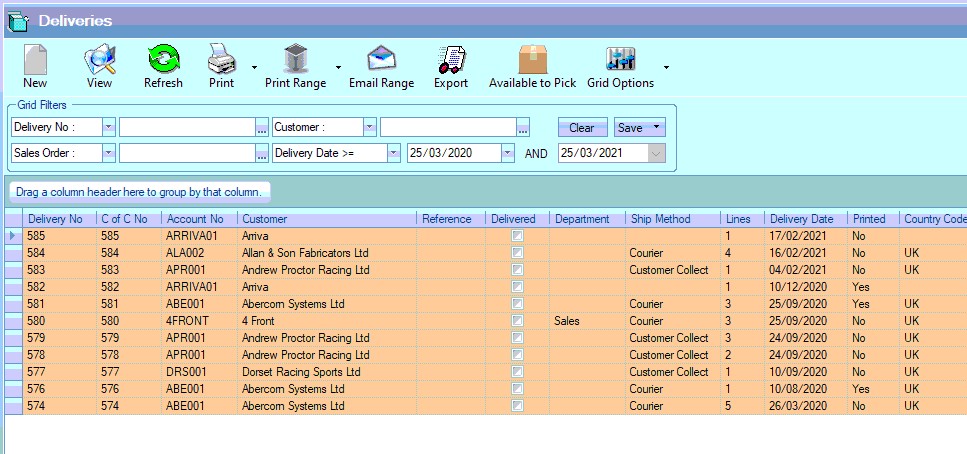The image size is (967, 454).
Task: Click the Print icon
Action: pos(221,62)
